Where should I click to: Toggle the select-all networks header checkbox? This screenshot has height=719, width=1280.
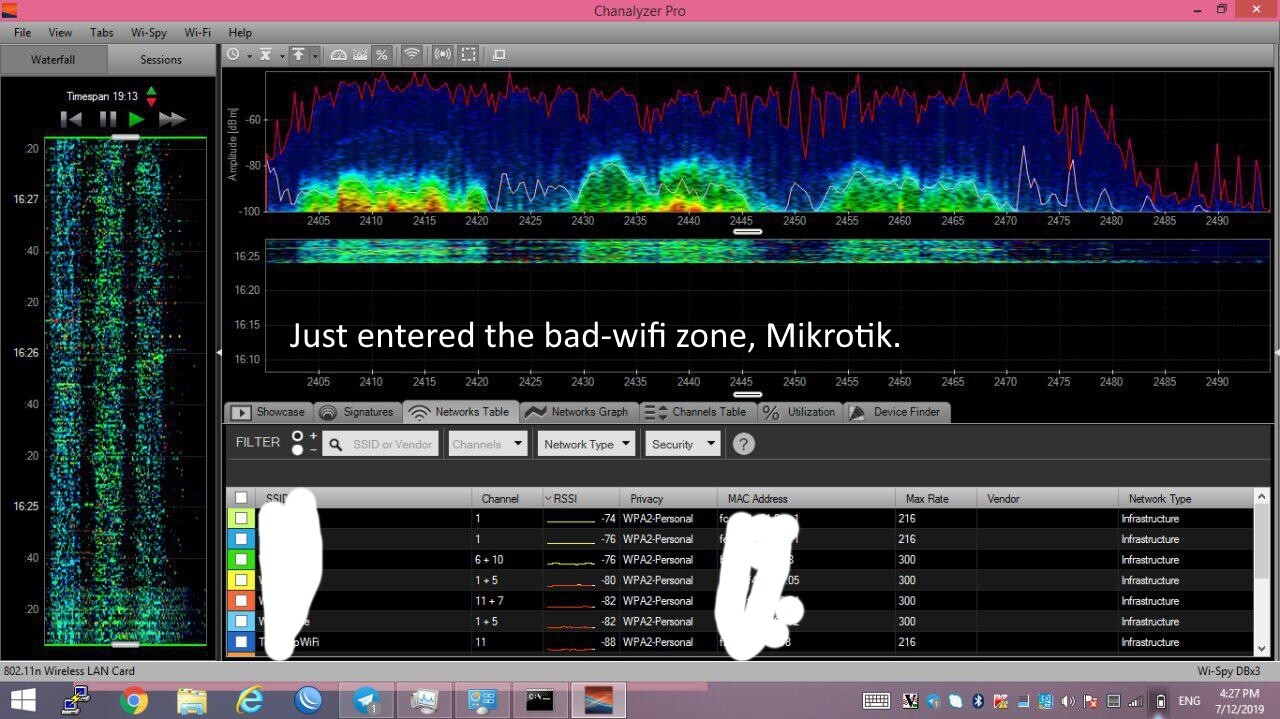coord(241,498)
